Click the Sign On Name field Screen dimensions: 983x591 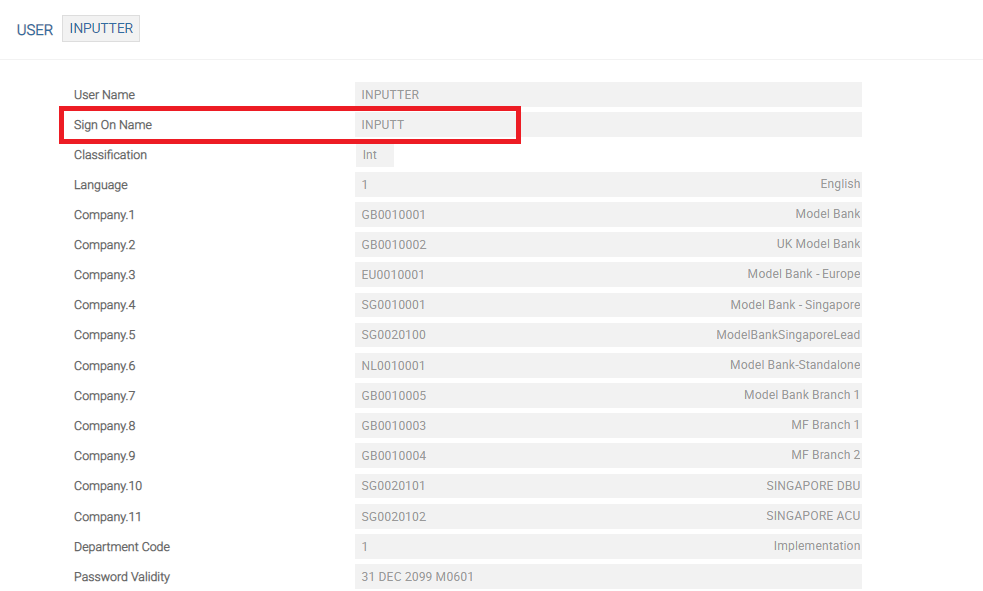click(436, 125)
